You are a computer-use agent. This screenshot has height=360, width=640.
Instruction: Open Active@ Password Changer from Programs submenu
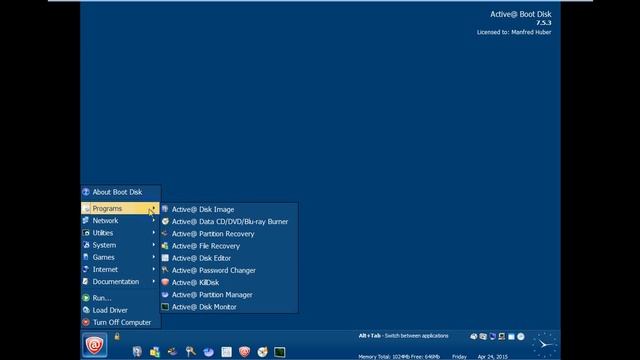(x=229, y=270)
